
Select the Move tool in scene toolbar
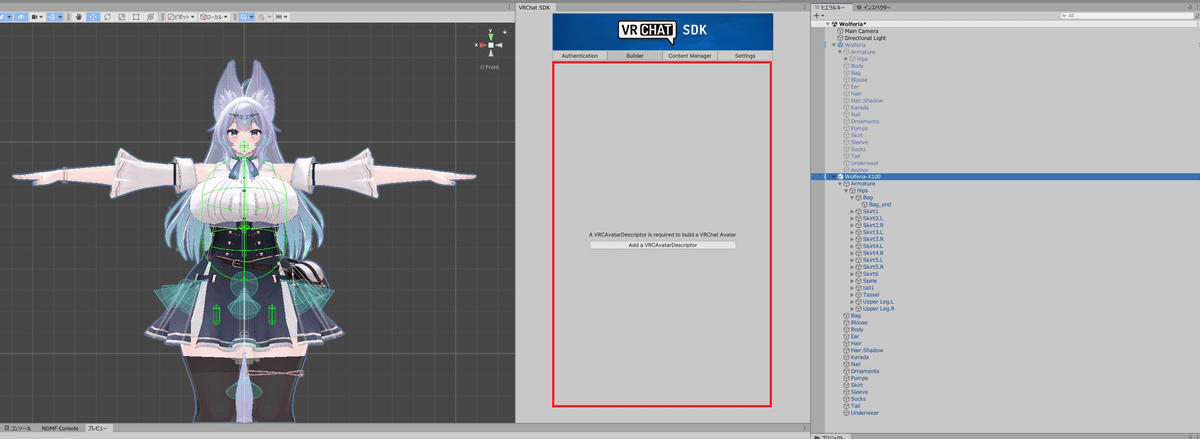(93, 17)
